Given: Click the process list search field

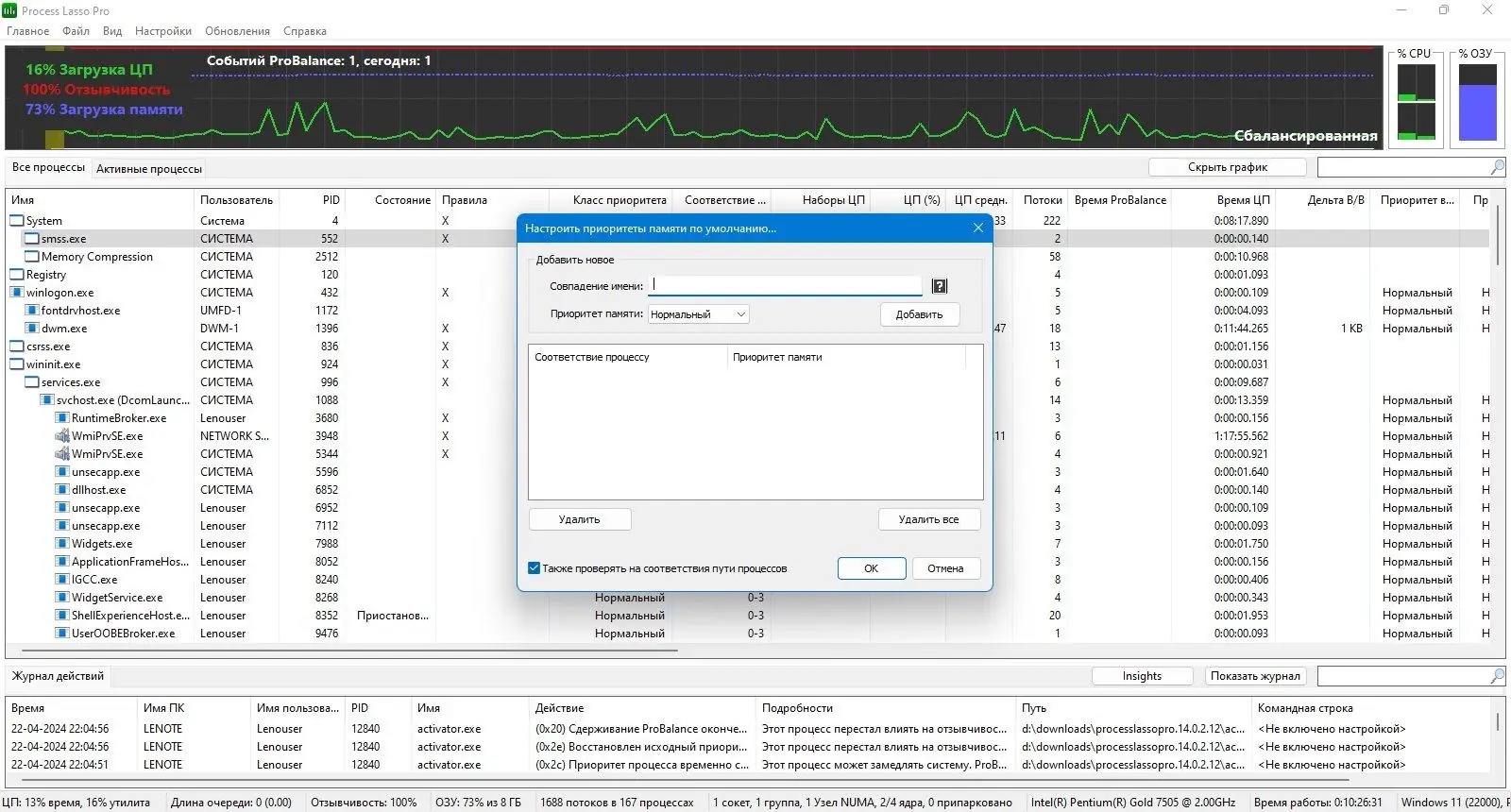Looking at the screenshot, I should coord(1403,167).
